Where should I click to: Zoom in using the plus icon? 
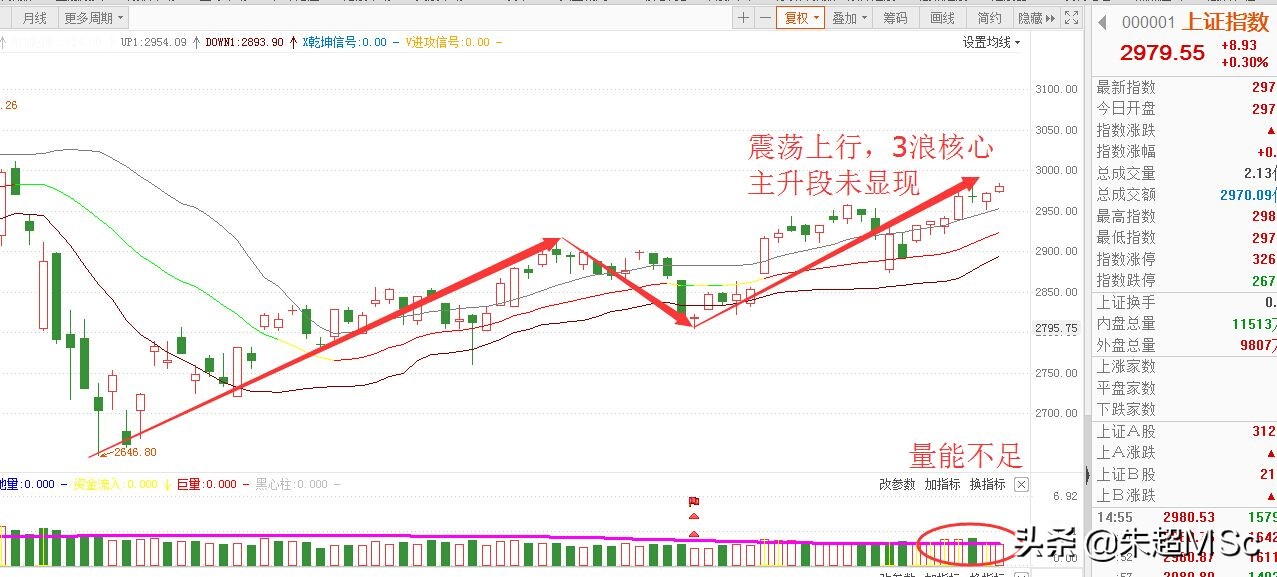(x=741, y=17)
